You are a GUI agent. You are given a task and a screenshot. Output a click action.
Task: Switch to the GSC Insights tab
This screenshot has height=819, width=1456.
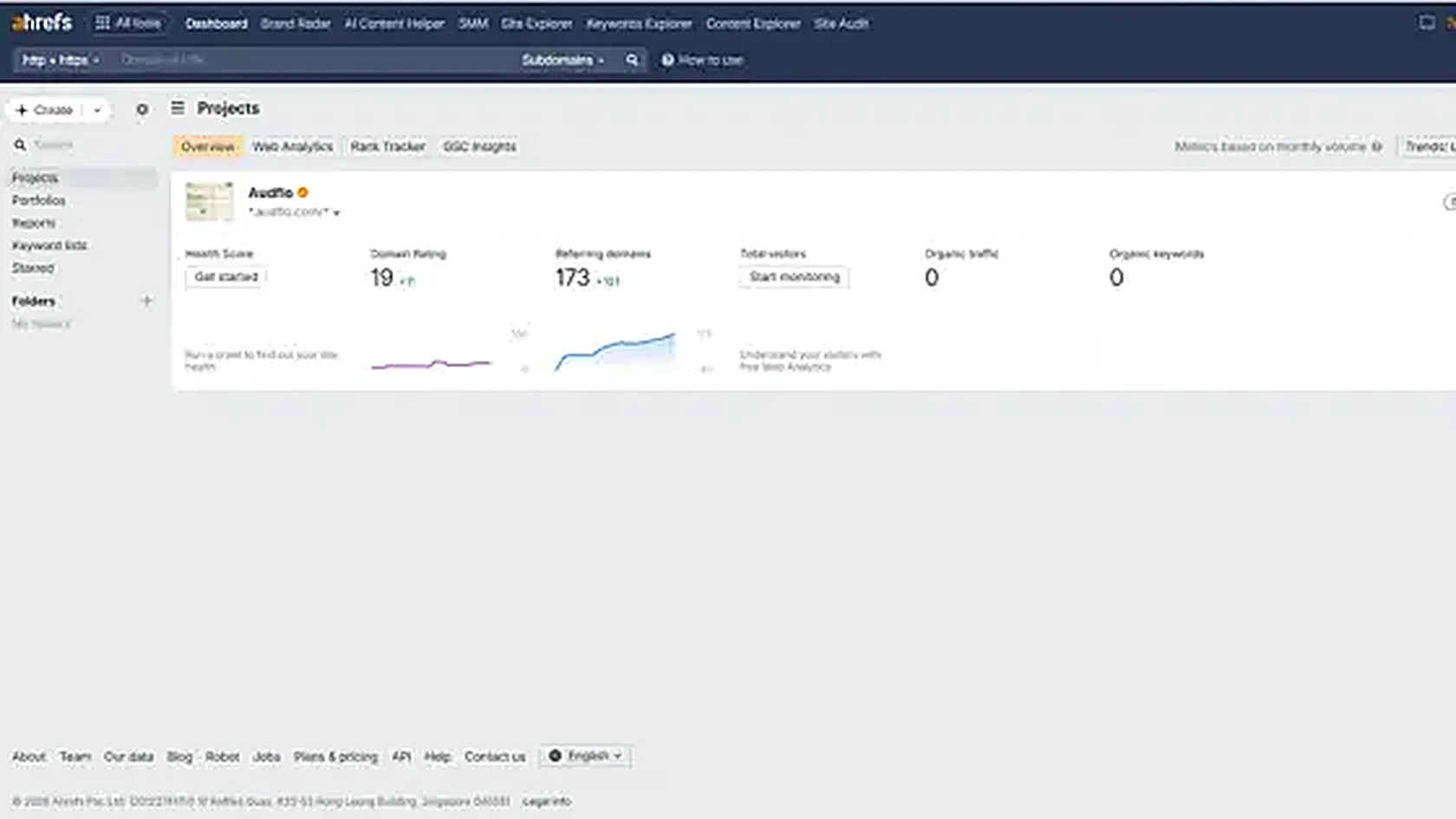tap(479, 146)
